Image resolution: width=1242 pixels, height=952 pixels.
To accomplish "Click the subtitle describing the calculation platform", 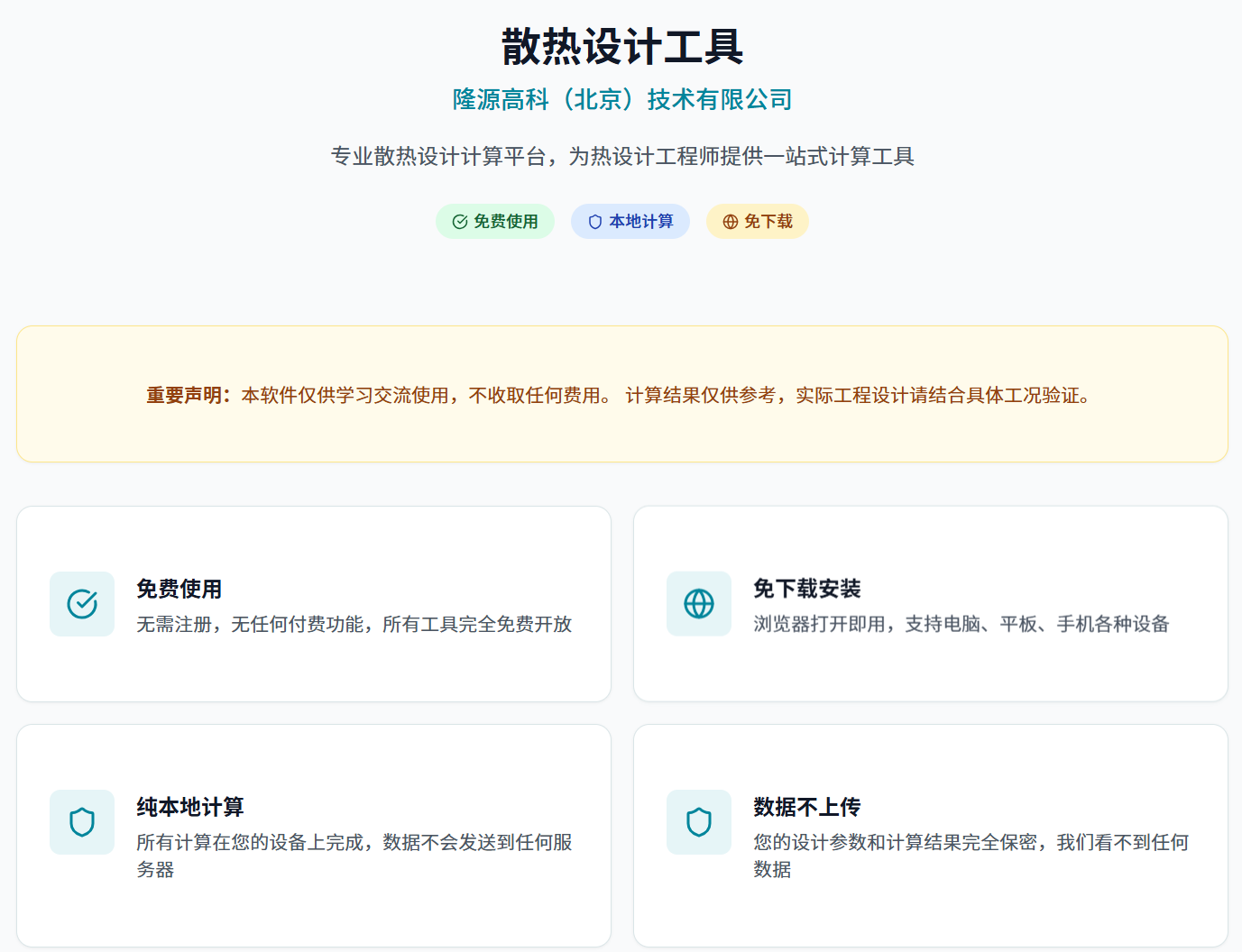I will (621, 156).
